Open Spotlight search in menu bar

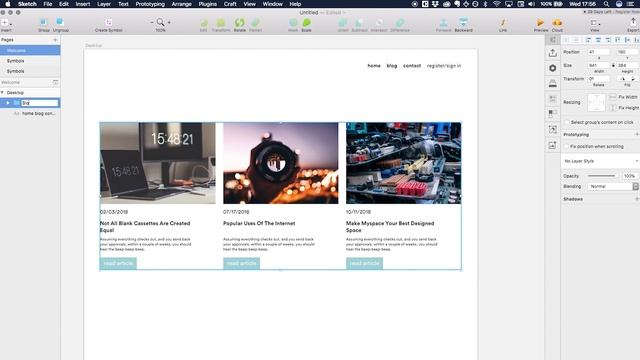(607, 4)
